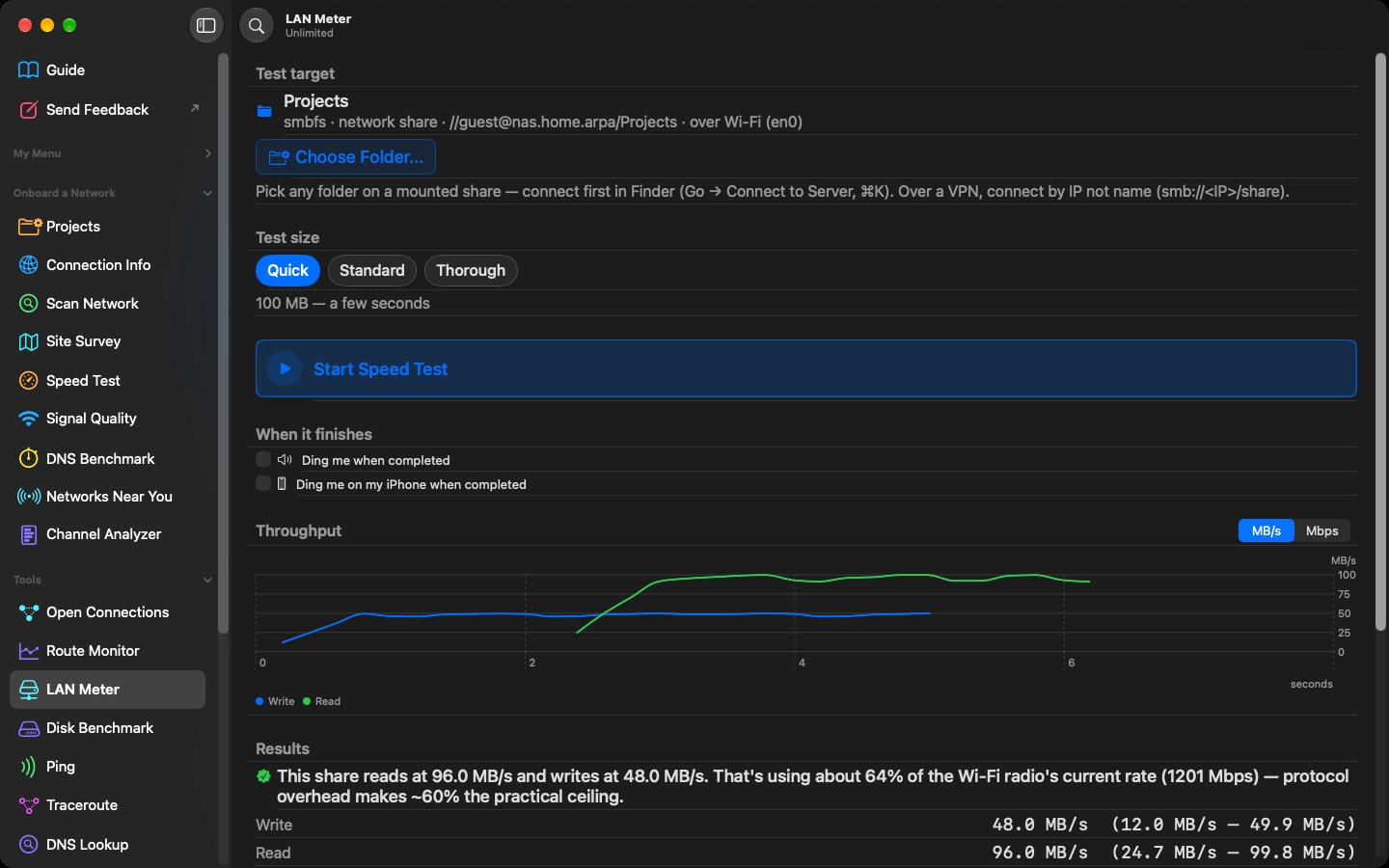The image size is (1389, 868).
Task: Click the LAN Meter window title
Action: pyautogui.click(x=318, y=19)
